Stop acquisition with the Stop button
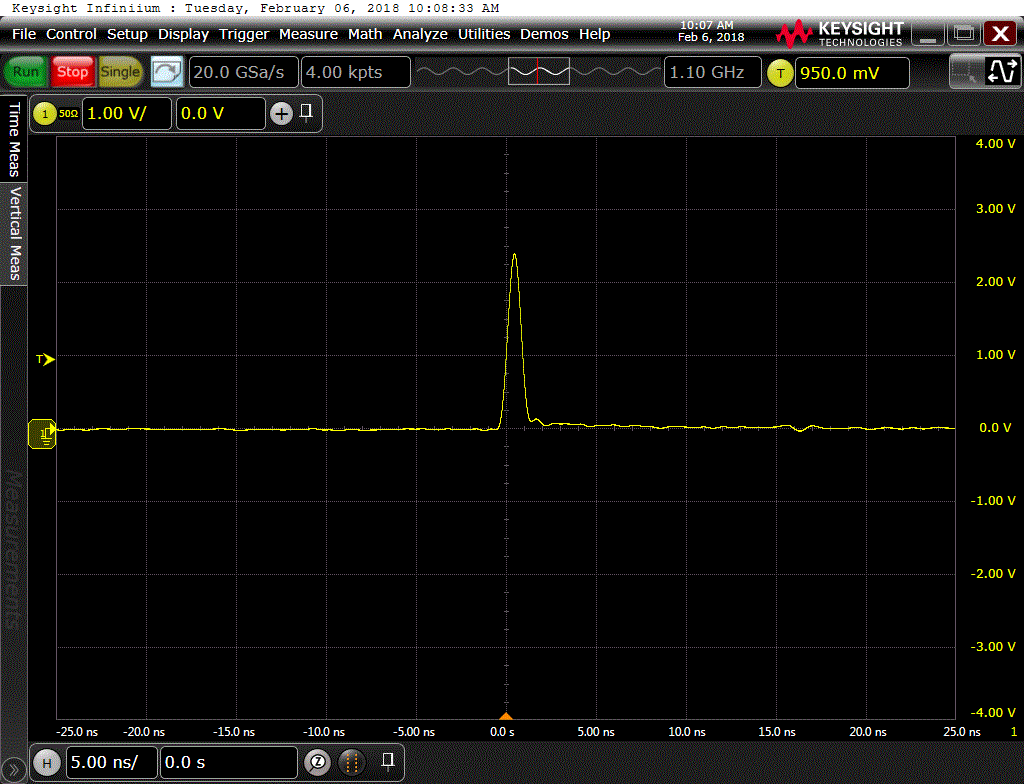Image resolution: width=1024 pixels, height=784 pixels. (72, 72)
